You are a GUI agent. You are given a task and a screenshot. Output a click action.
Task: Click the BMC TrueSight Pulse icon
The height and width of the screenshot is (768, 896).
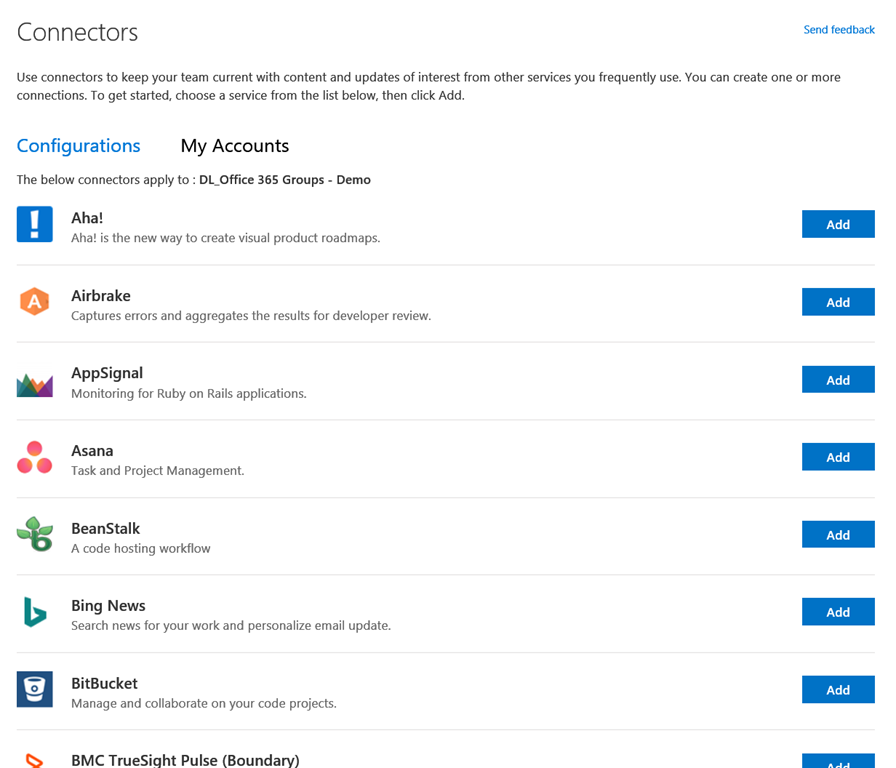click(35, 761)
